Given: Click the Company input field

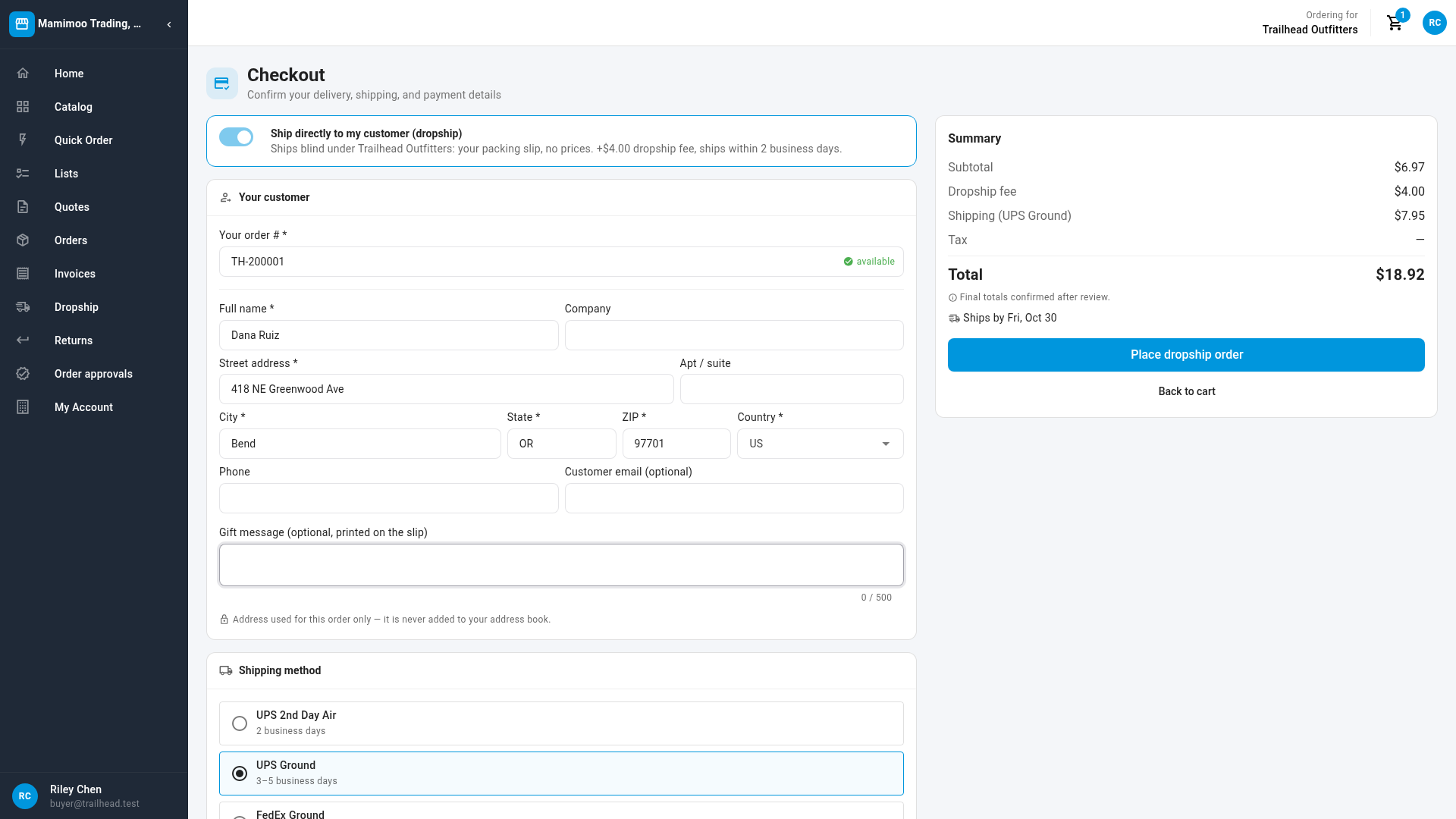Looking at the screenshot, I should pos(734,335).
